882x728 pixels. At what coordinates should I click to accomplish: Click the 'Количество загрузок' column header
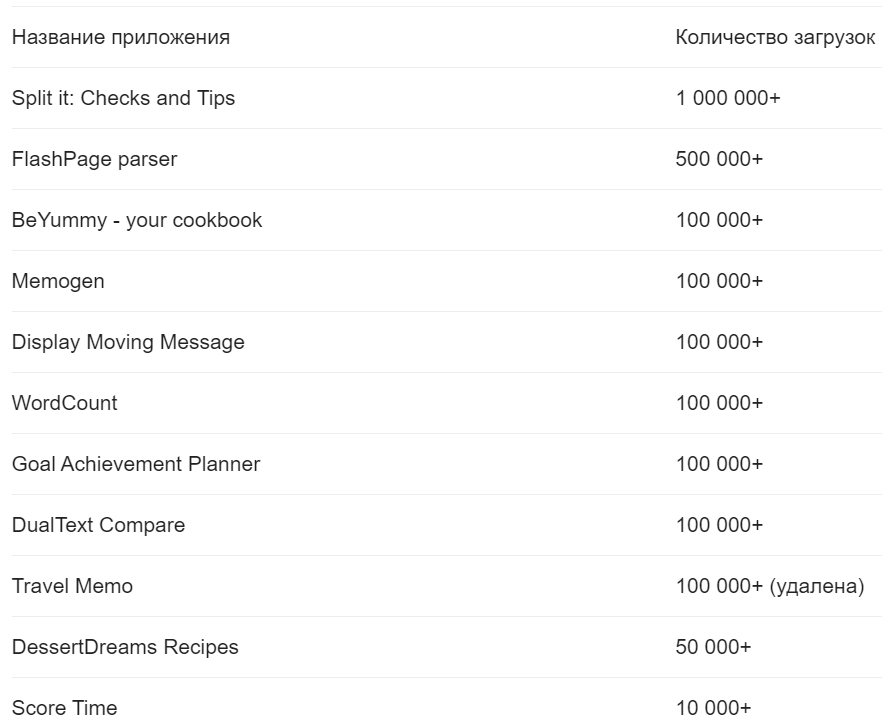click(775, 38)
